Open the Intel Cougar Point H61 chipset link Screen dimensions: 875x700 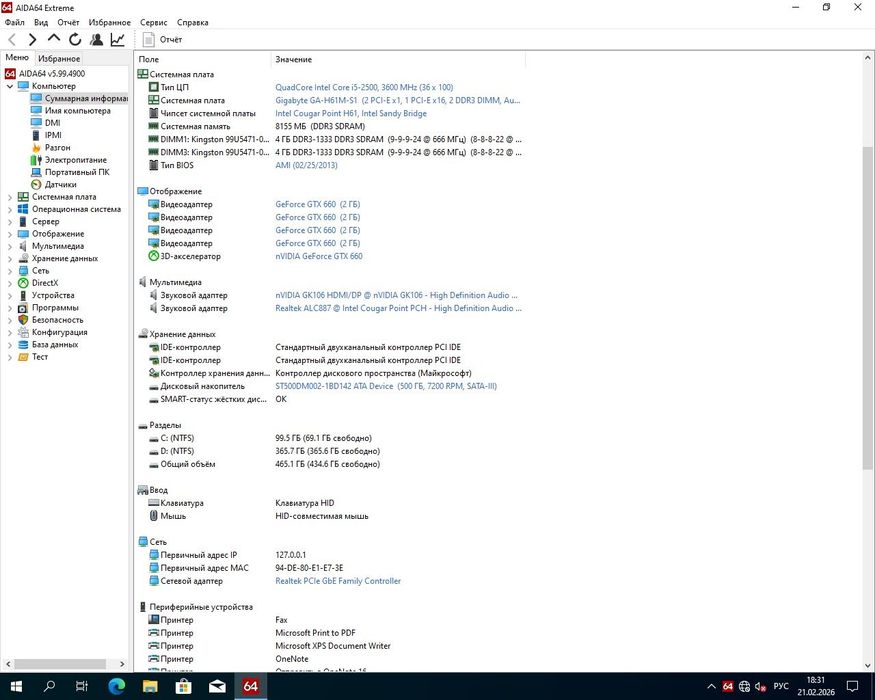coord(350,113)
